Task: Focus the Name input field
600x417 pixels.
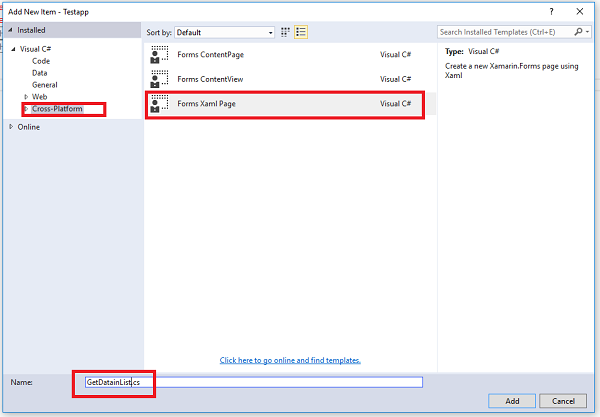Action: tap(254, 382)
